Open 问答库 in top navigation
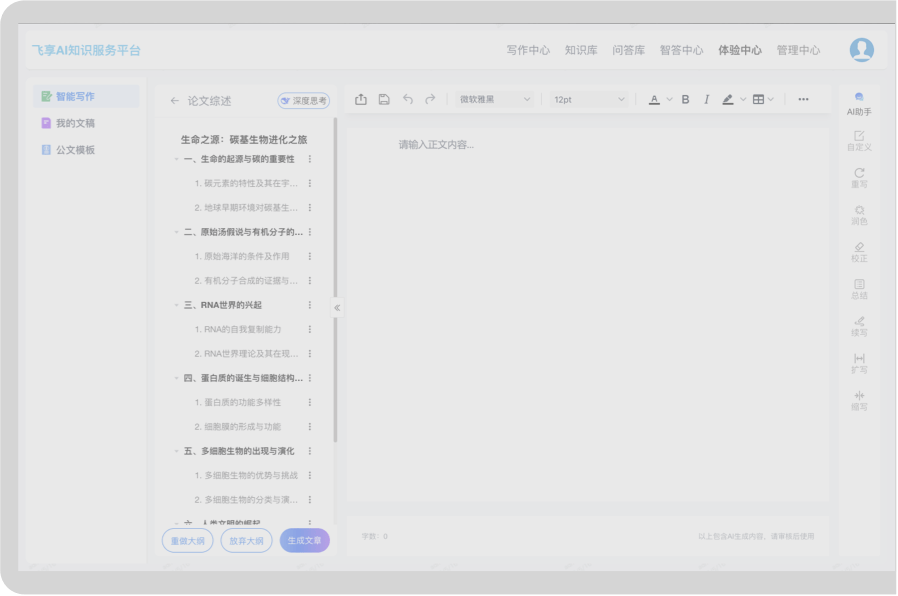The image size is (898, 596). coord(628,50)
